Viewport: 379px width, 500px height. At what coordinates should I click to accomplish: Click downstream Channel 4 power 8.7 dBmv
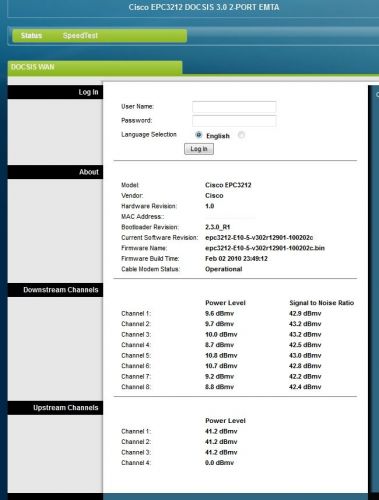219,345
